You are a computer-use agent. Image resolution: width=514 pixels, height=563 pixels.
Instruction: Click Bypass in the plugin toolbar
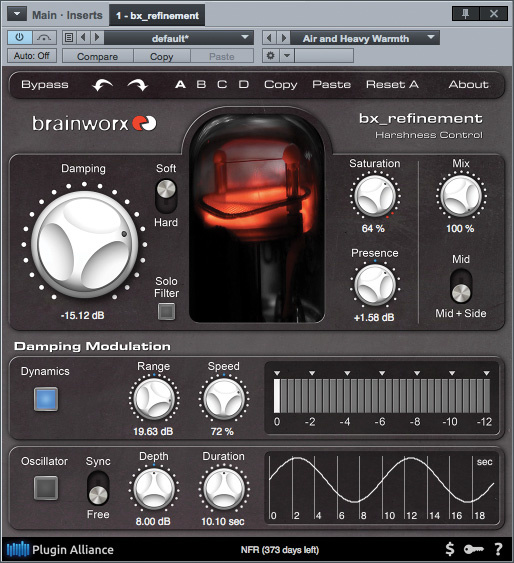tap(45, 84)
